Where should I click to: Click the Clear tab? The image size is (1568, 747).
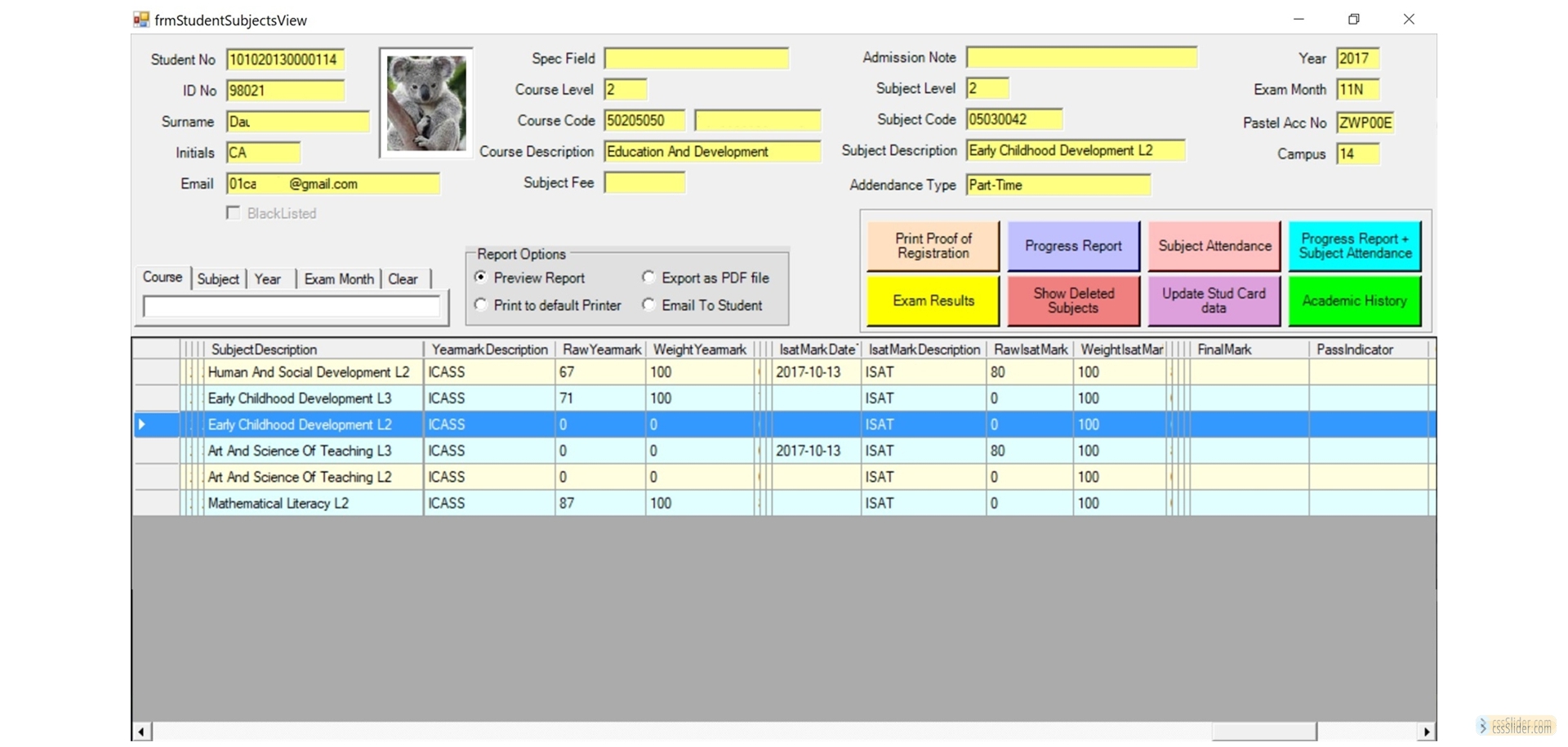403,279
